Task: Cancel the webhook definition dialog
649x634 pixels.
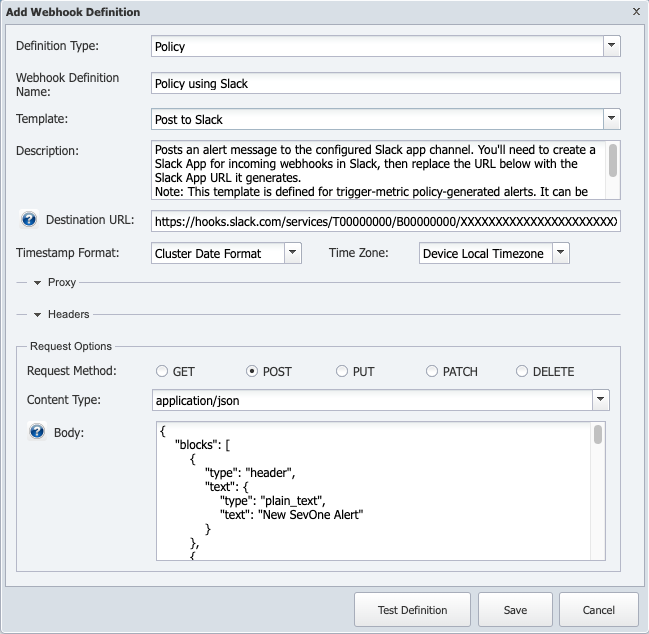Action: 599,610
